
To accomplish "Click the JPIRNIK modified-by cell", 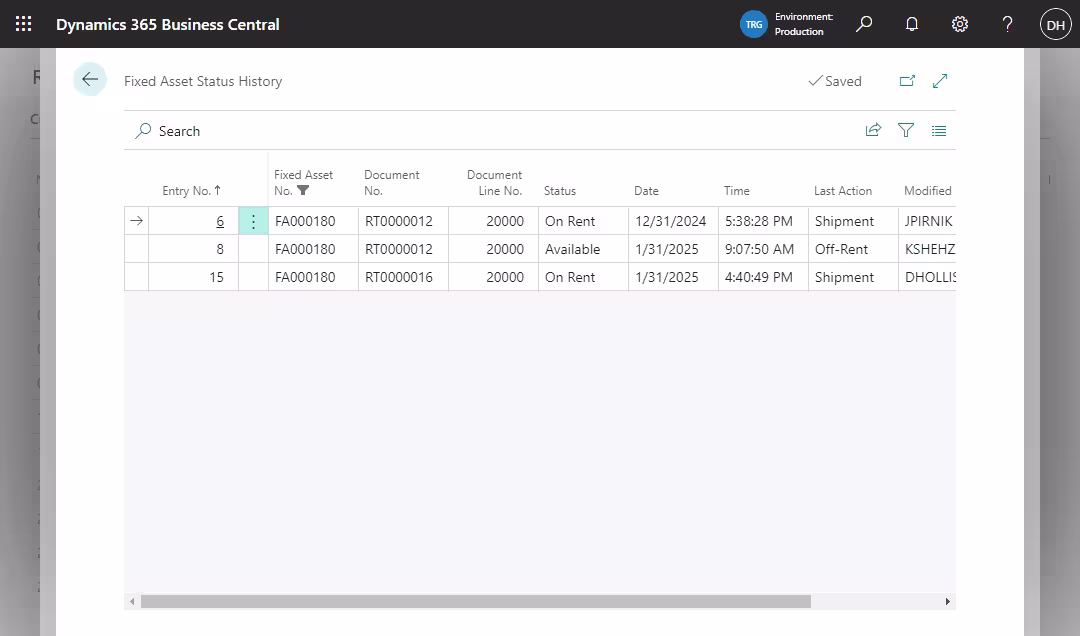I will [x=928, y=221].
